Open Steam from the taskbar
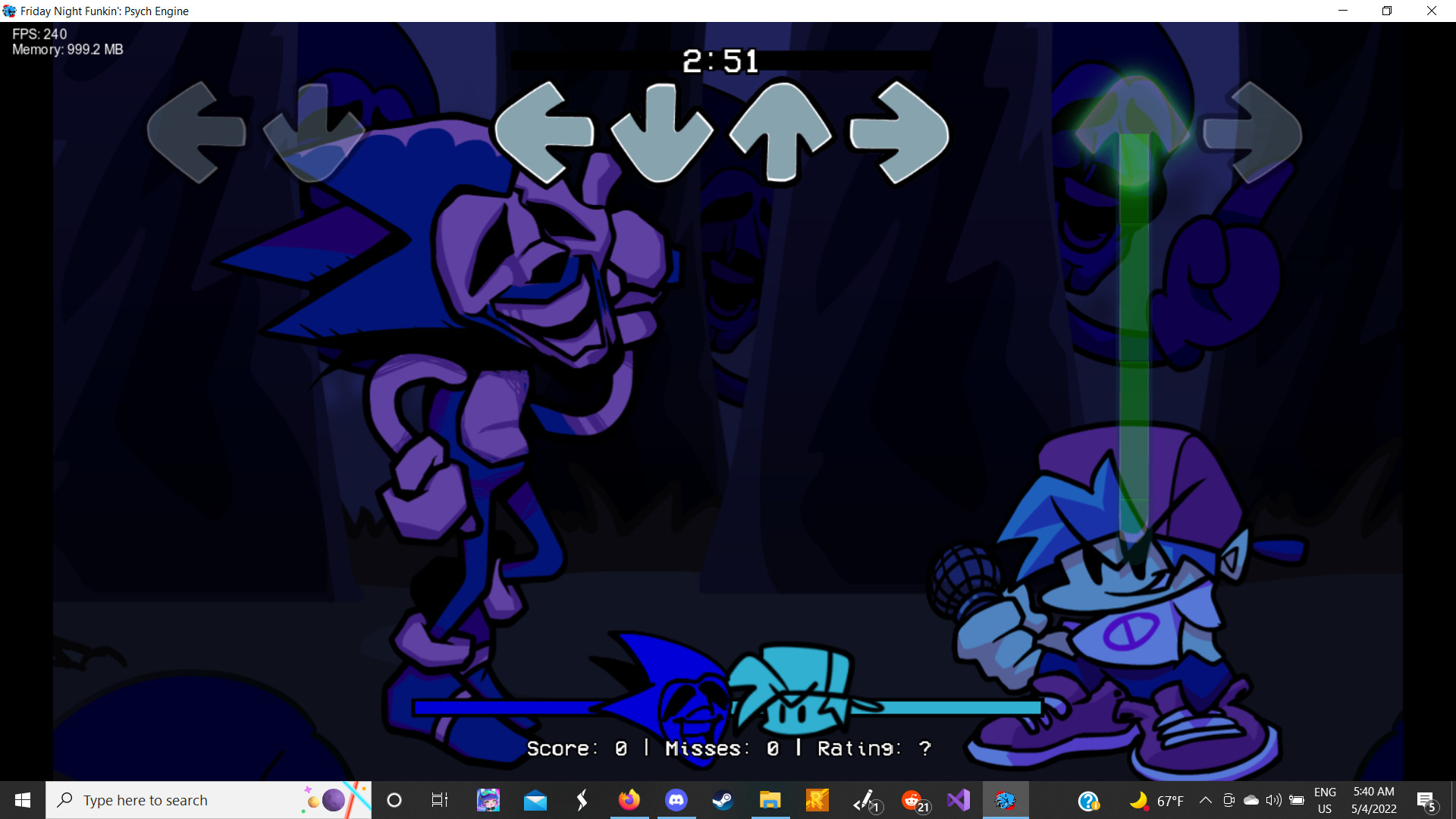This screenshot has height=819, width=1456. tap(723, 800)
